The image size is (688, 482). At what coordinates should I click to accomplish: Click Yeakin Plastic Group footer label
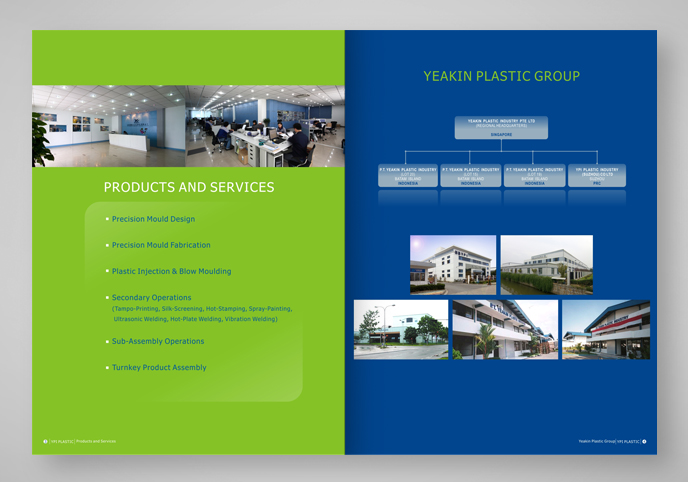pos(597,441)
